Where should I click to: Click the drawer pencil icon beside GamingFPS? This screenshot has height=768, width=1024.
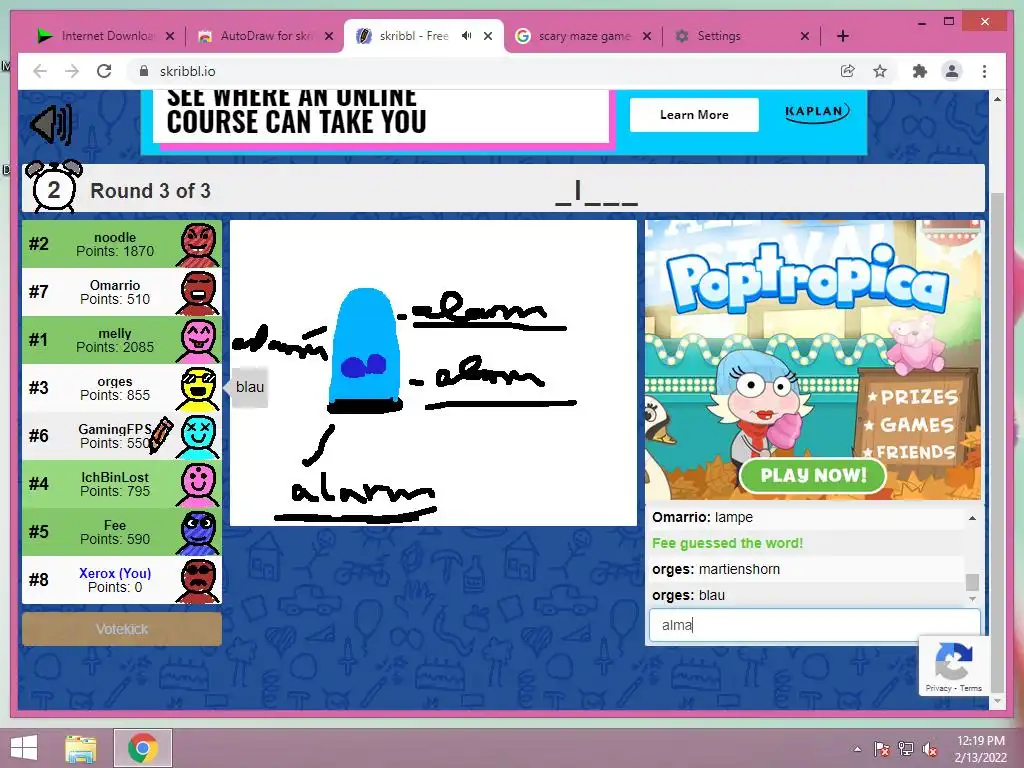click(161, 436)
